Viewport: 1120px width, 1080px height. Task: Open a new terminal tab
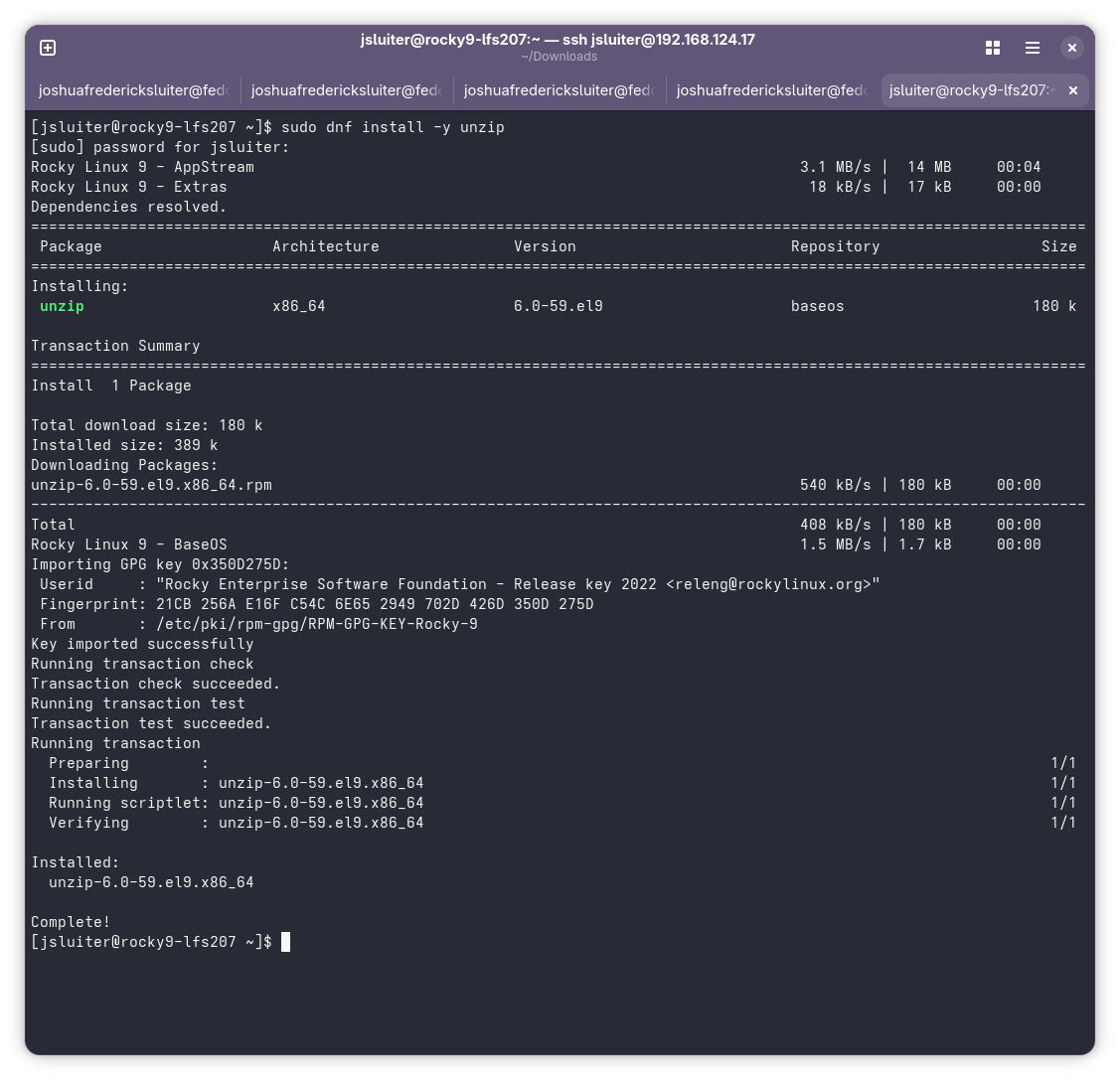47,47
